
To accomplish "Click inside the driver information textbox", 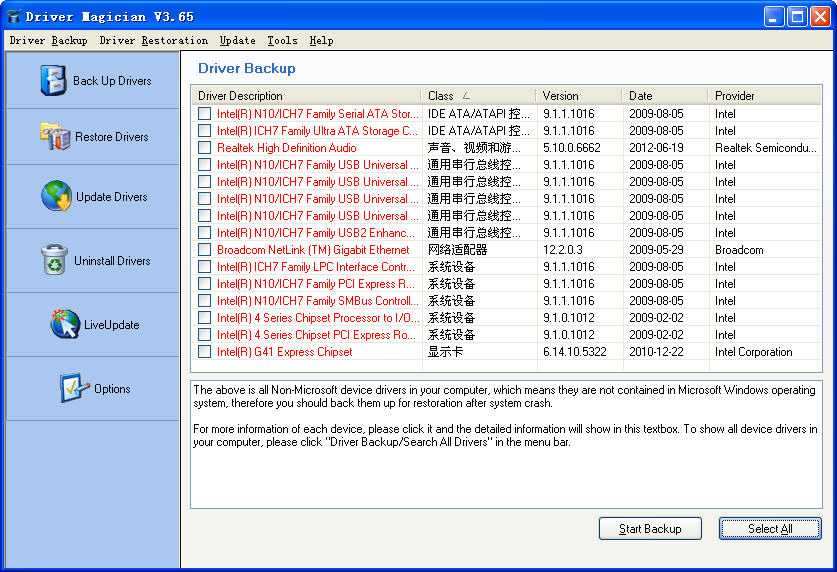I will click(506, 444).
